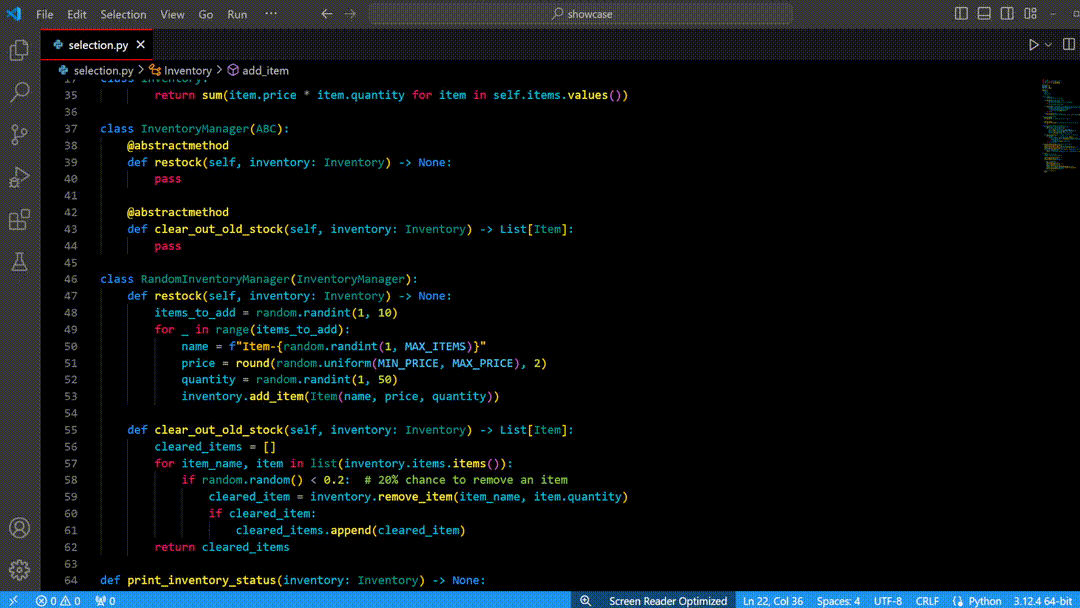The height and width of the screenshot is (608, 1080).
Task: Open the run options dropdown arrow
Action: click(1048, 45)
